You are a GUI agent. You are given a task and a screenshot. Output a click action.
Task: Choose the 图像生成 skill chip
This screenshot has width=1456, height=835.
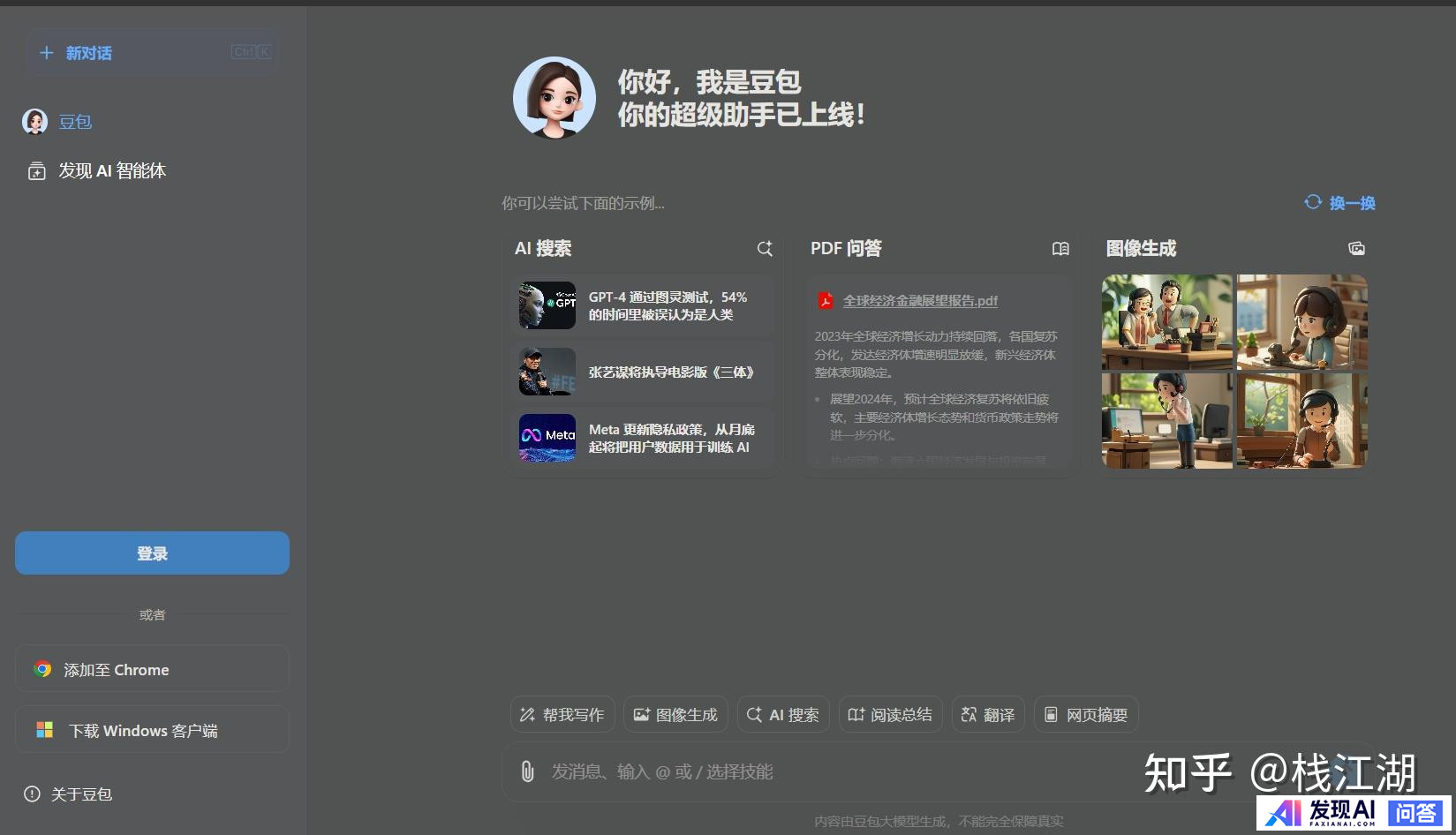tap(675, 714)
